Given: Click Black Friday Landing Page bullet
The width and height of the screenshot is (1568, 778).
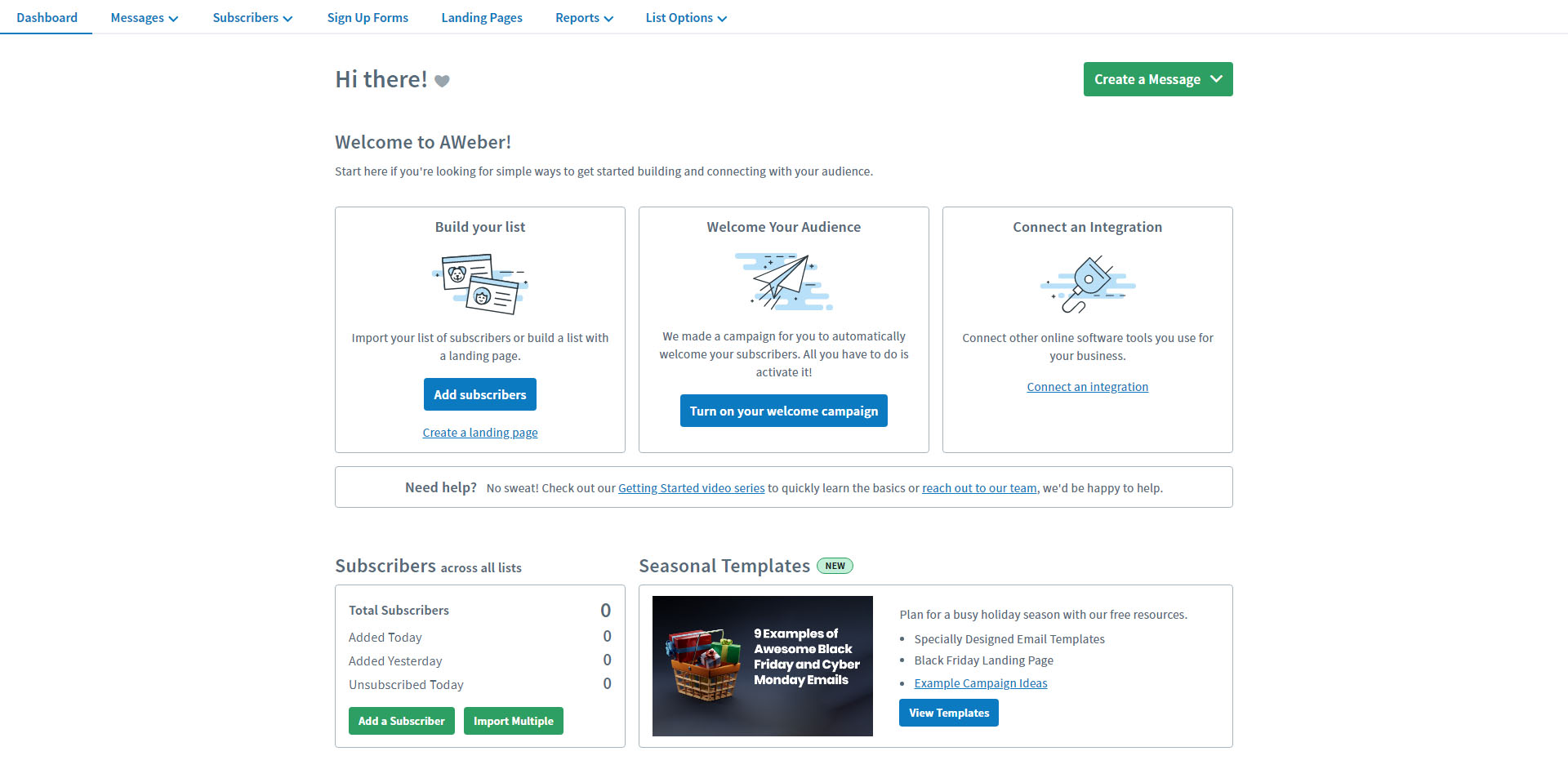Looking at the screenshot, I should 984,660.
